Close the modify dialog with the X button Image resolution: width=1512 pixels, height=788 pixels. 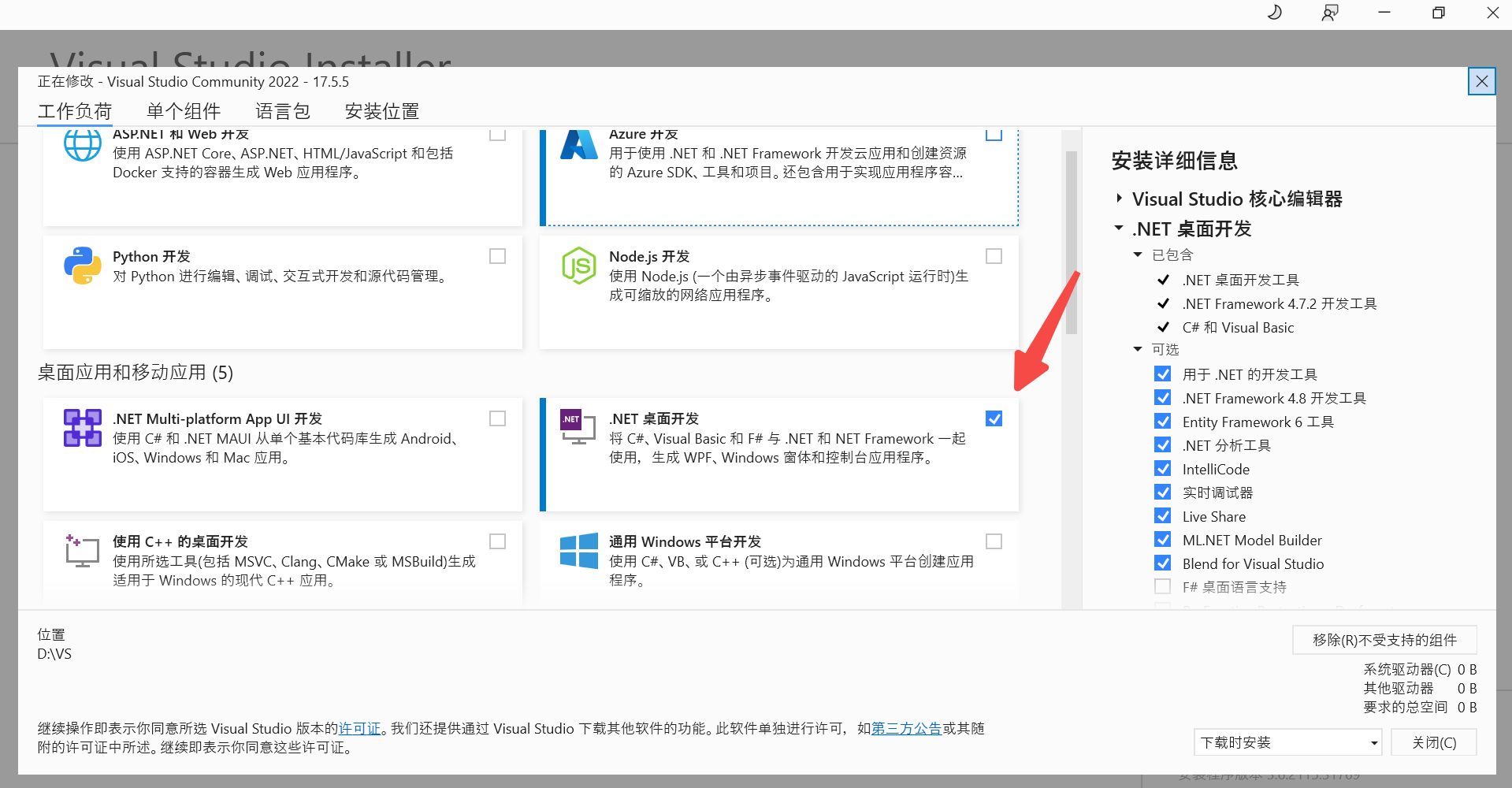(x=1482, y=81)
